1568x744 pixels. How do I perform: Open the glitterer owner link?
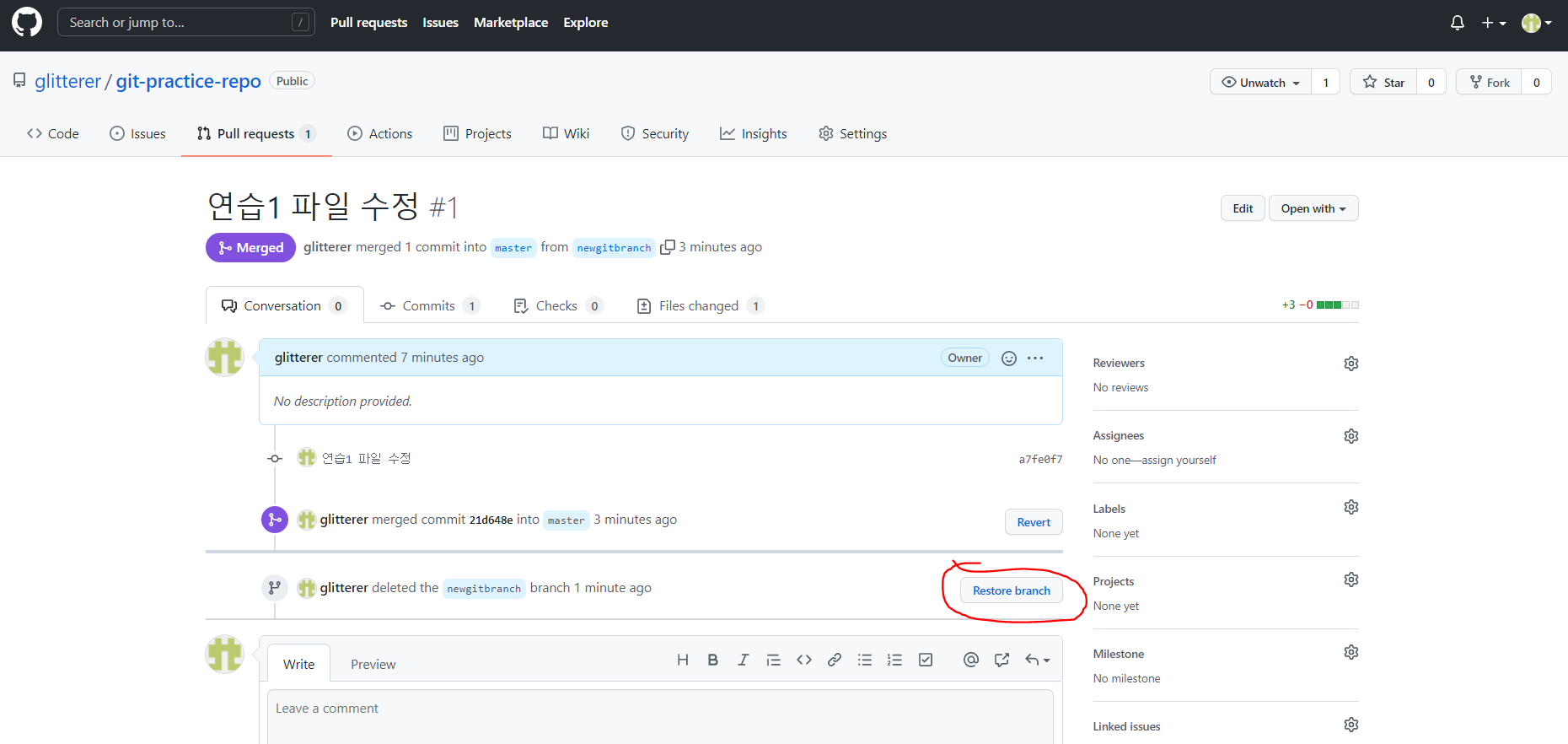pyautogui.click(x=68, y=81)
